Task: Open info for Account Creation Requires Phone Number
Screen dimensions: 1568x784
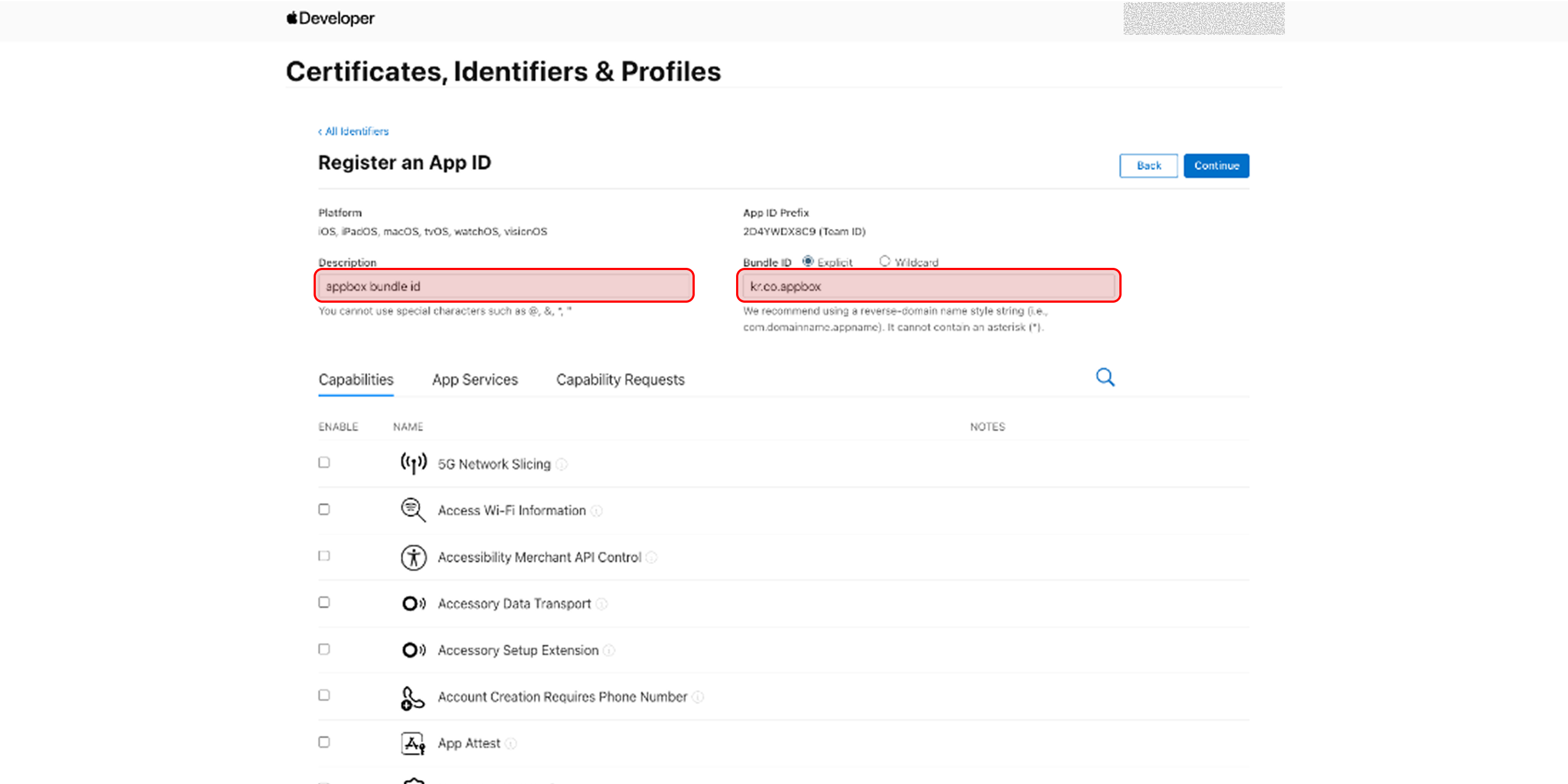Action: pos(698,697)
